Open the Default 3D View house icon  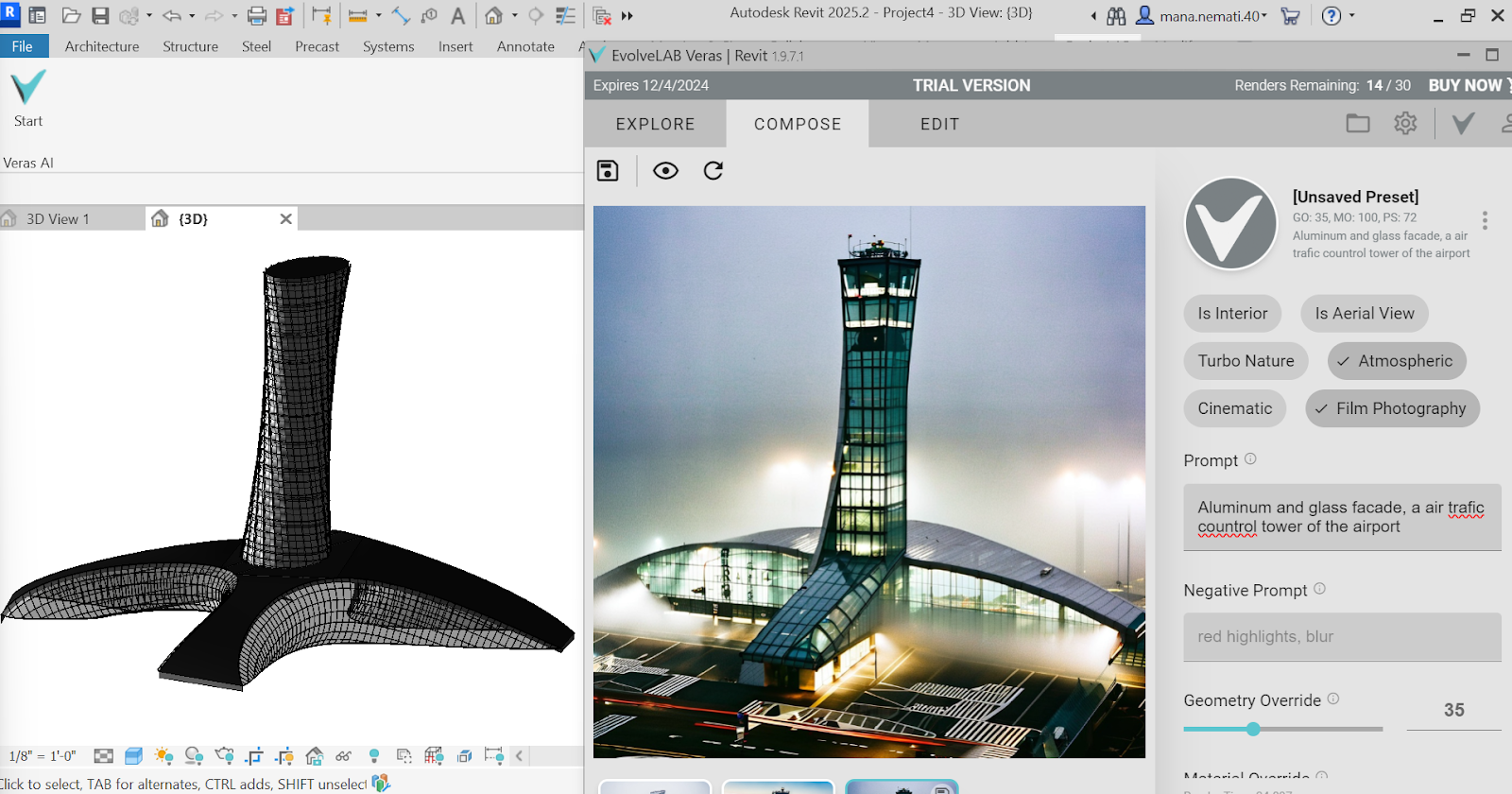point(493,16)
